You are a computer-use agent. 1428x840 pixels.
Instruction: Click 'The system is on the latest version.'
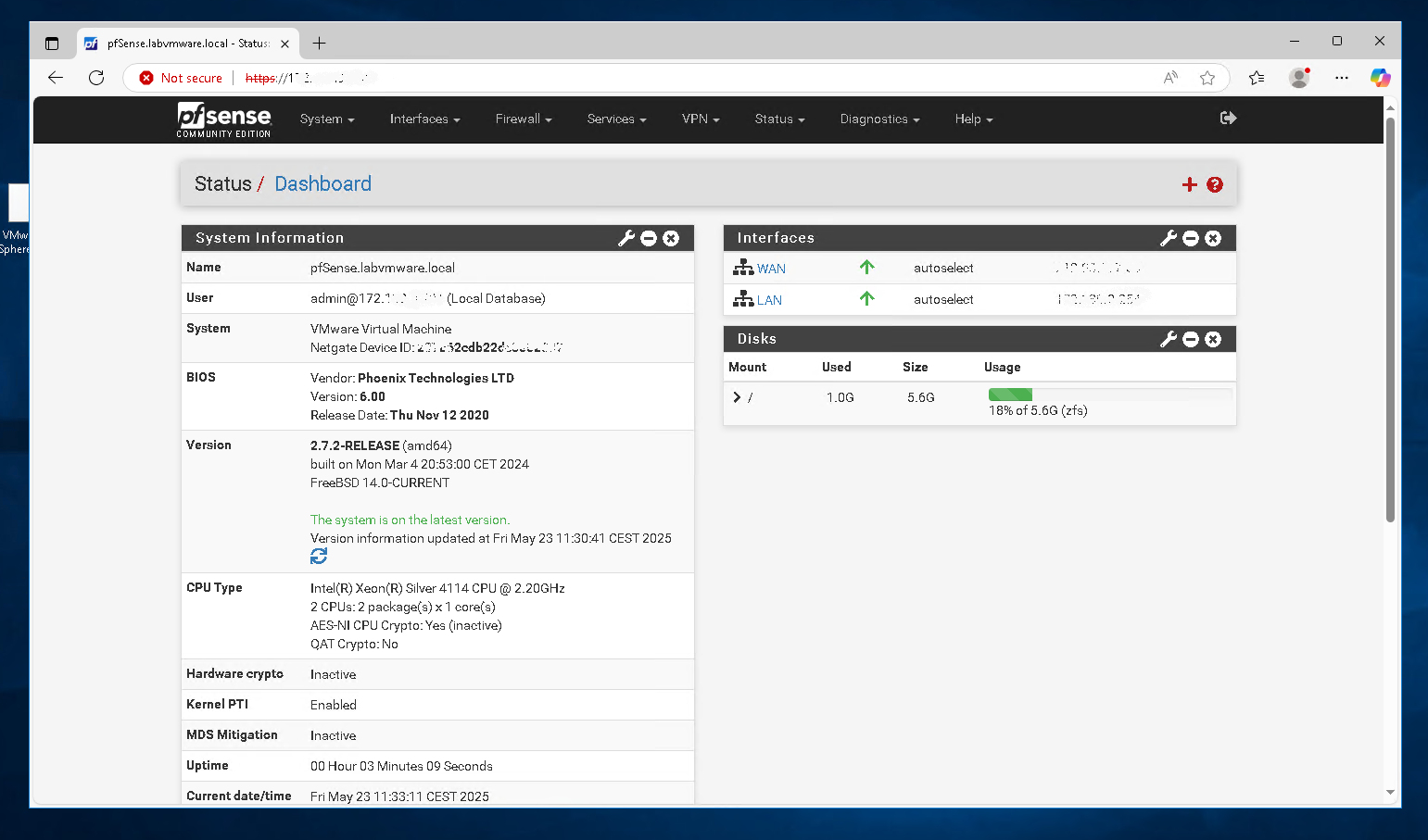pyautogui.click(x=410, y=520)
